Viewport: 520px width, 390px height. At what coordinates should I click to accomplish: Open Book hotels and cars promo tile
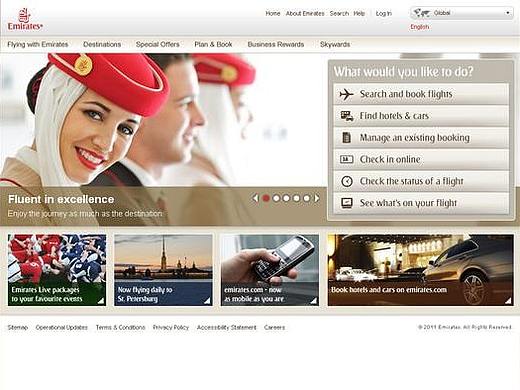pos(421,270)
